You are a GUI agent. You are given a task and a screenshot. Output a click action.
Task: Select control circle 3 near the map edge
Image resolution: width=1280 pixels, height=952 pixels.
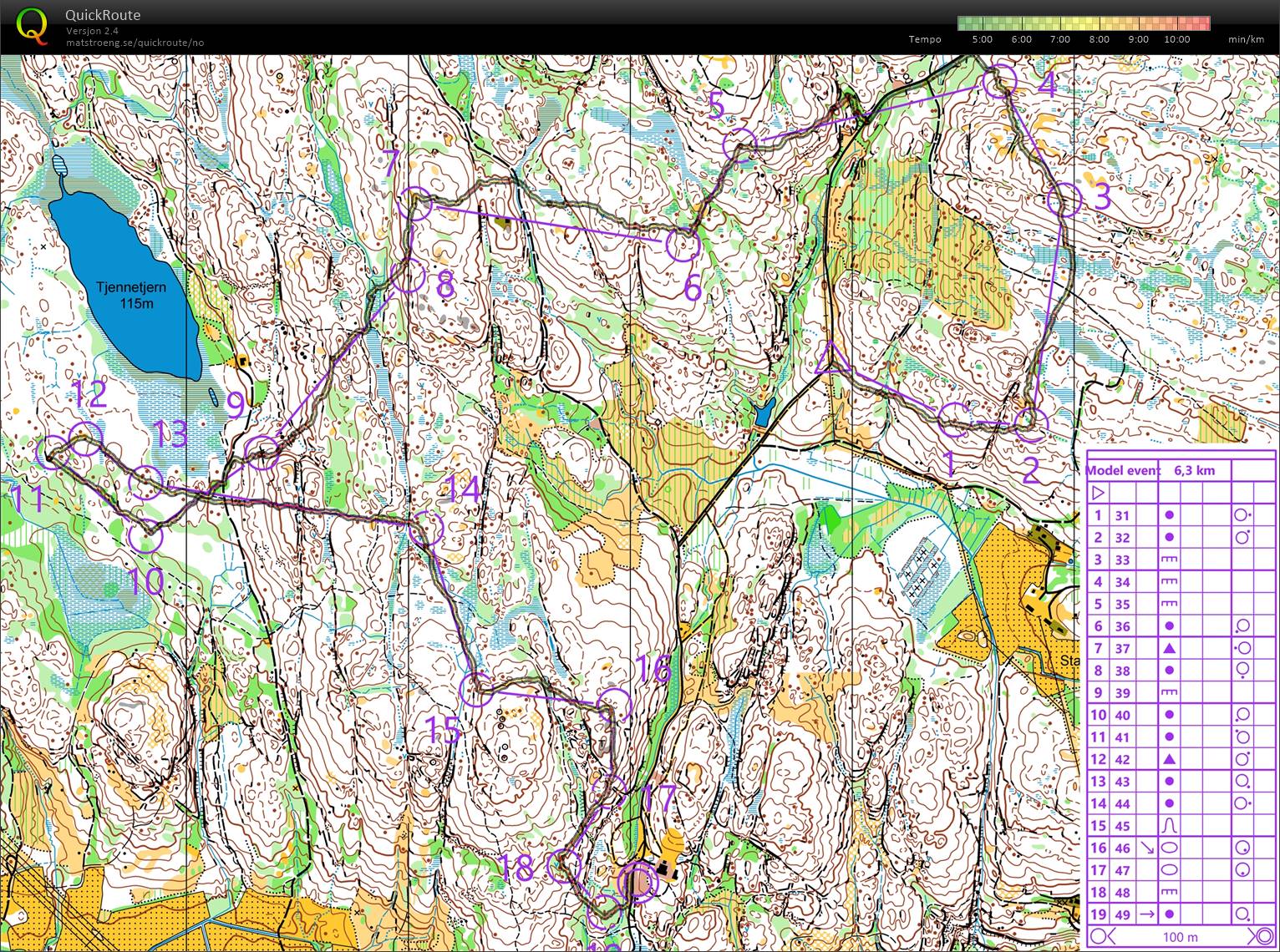click(1064, 200)
